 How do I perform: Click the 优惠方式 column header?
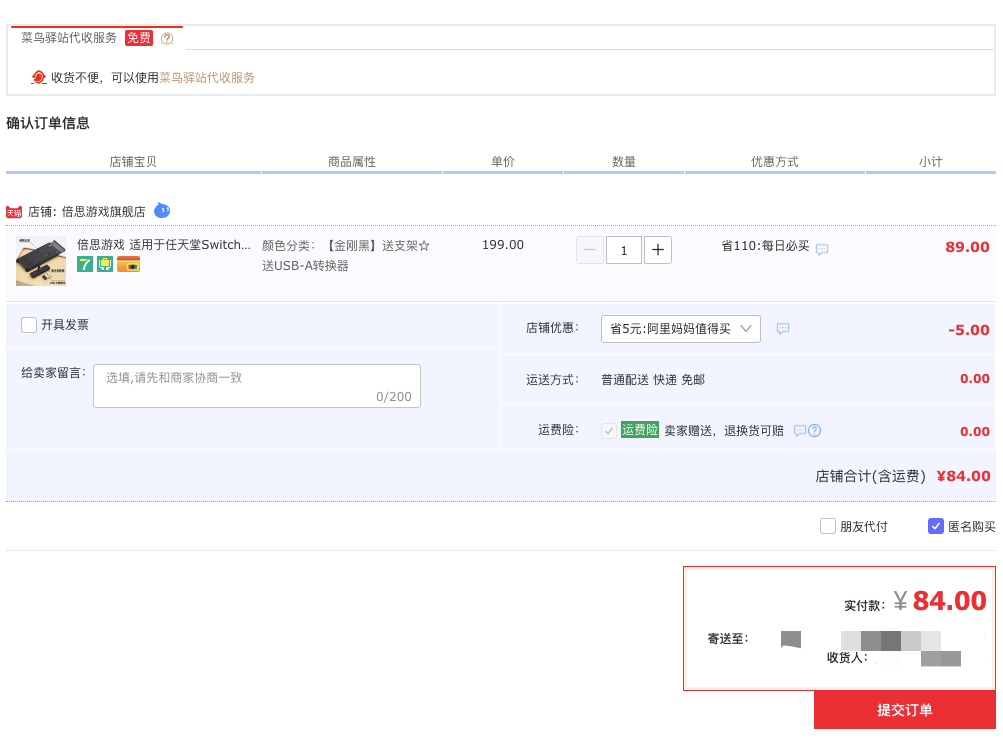[x=775, y=162]
